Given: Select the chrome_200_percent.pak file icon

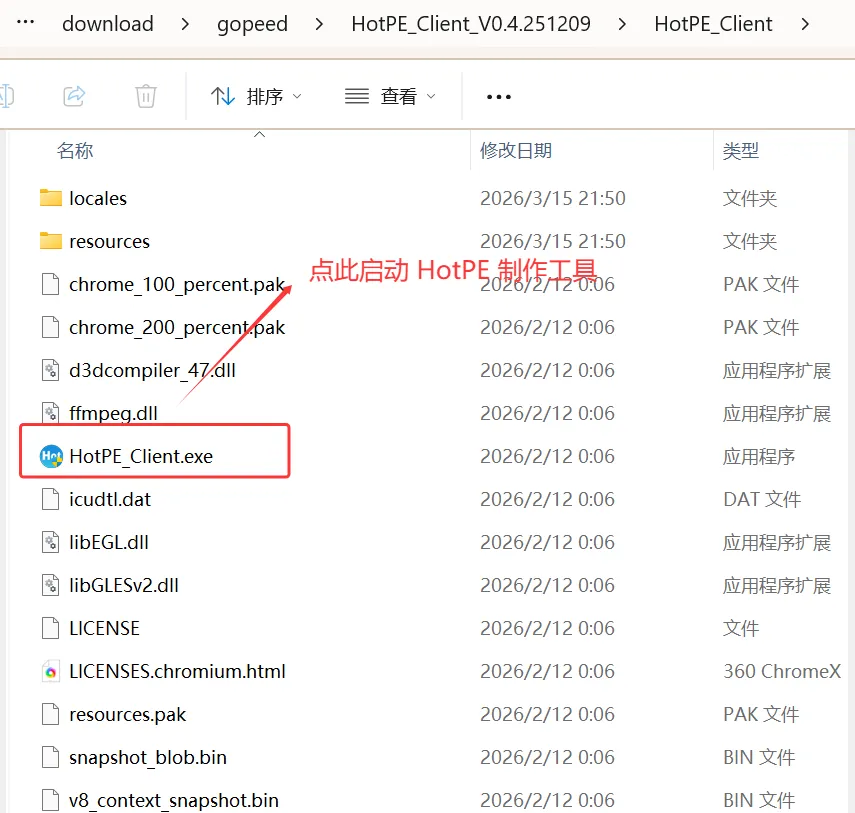Looking at the screenshot, I should pyautogui.click(x=51, y=327).
